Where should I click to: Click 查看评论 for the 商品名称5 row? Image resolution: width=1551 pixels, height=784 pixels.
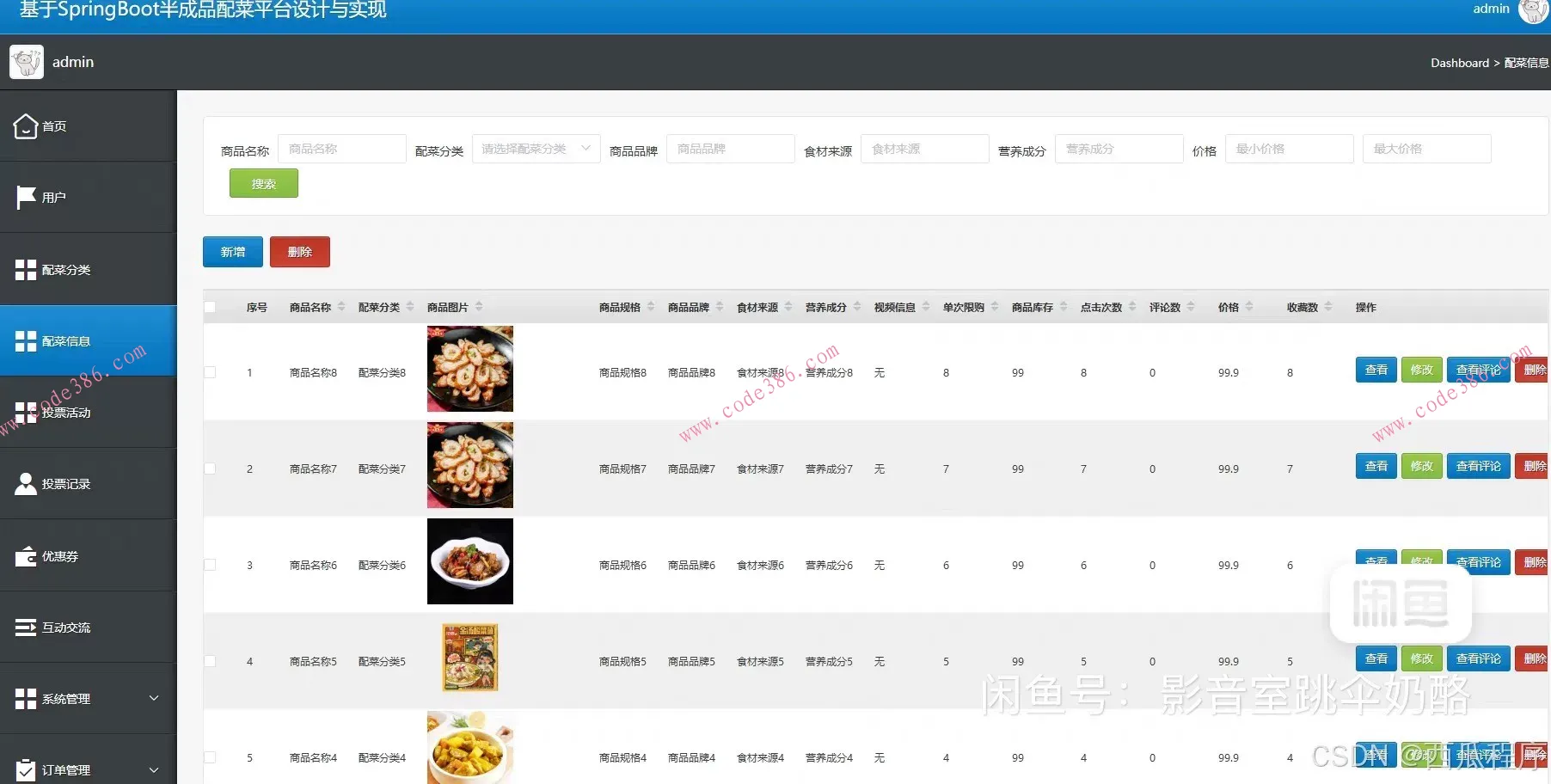tap(1479, 658)
